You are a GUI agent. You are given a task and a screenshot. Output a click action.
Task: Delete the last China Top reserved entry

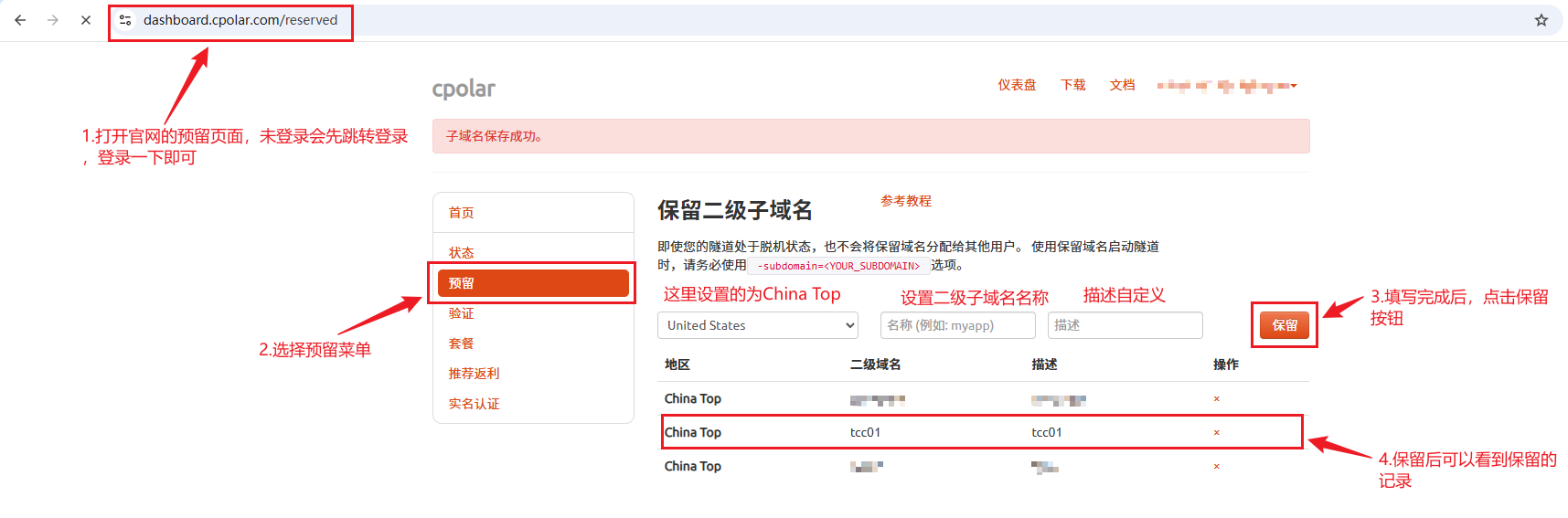(1216, 467)
